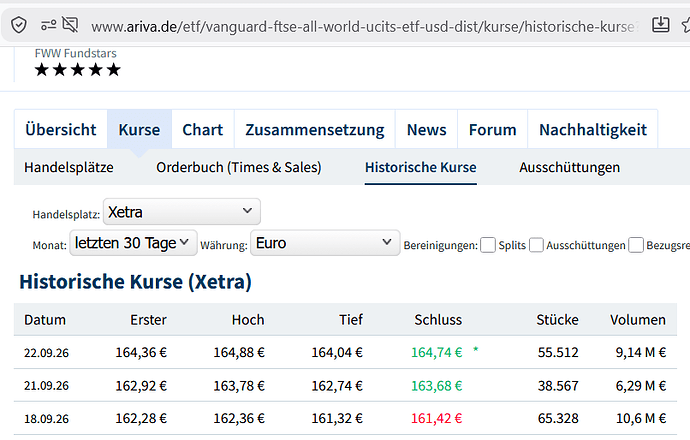Go to the Übersicht tab
690x440 pixels.
[61, 129]
